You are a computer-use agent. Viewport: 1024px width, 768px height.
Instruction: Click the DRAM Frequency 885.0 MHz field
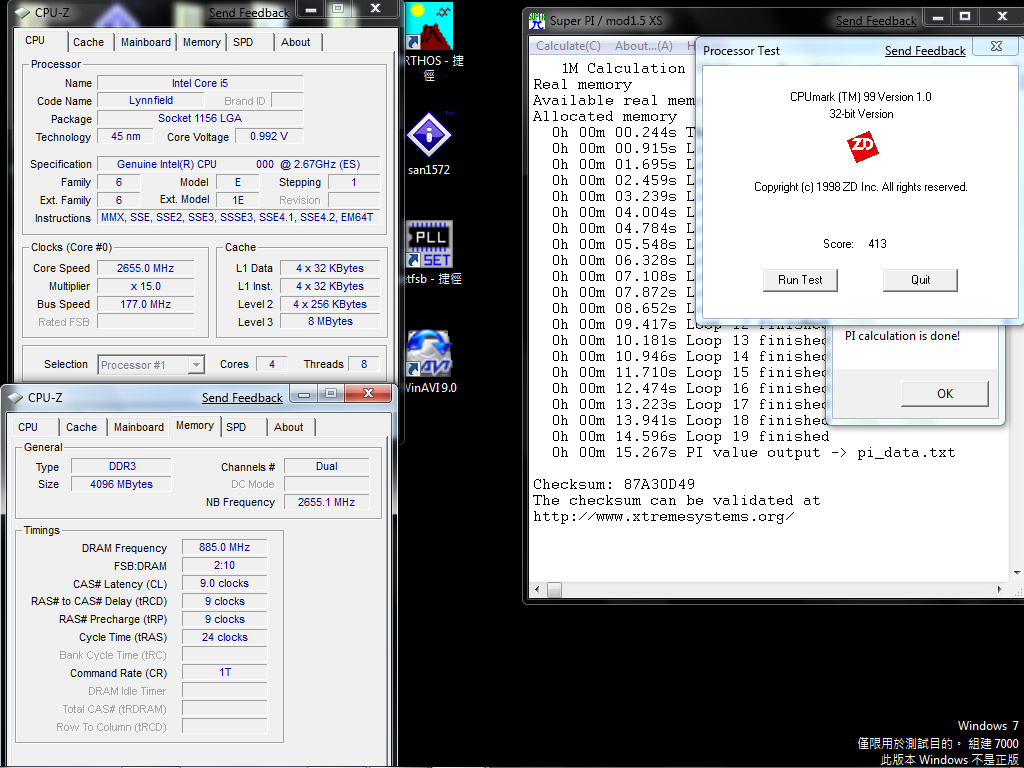tap(224, 547)
